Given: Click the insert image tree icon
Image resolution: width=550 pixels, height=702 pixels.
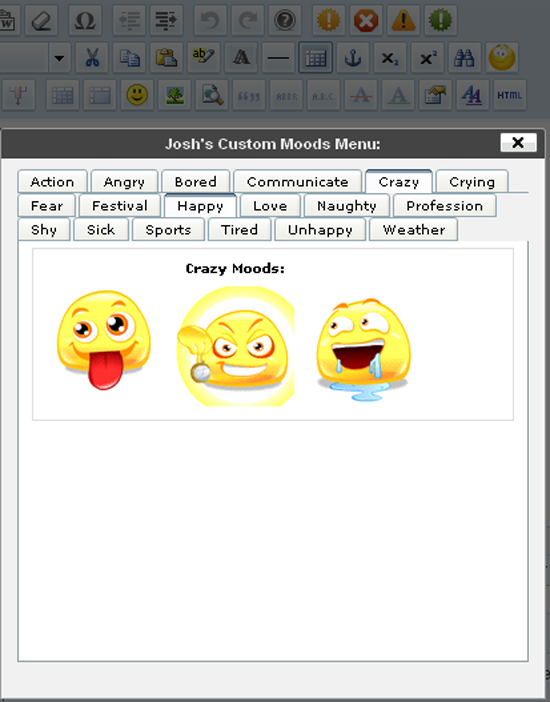Looking at the screenshot, I should 174,95.
